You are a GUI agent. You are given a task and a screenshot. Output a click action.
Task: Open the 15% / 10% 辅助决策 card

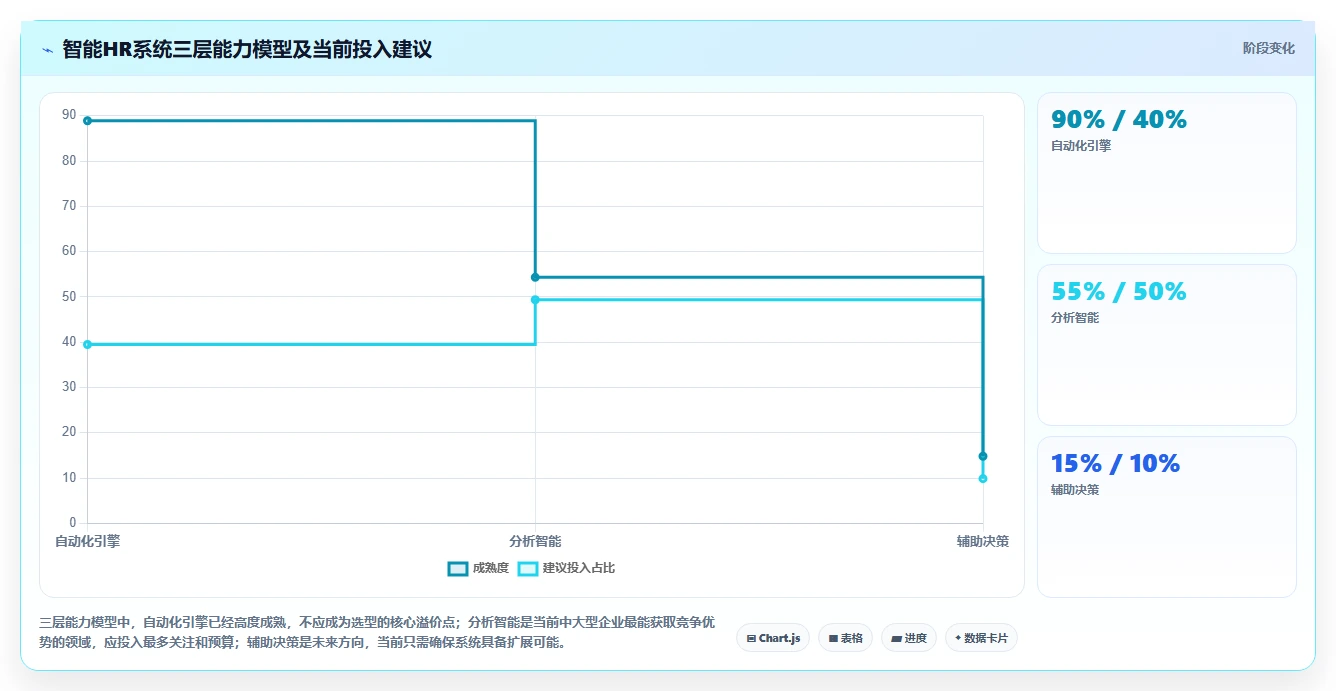(1166, 517)
